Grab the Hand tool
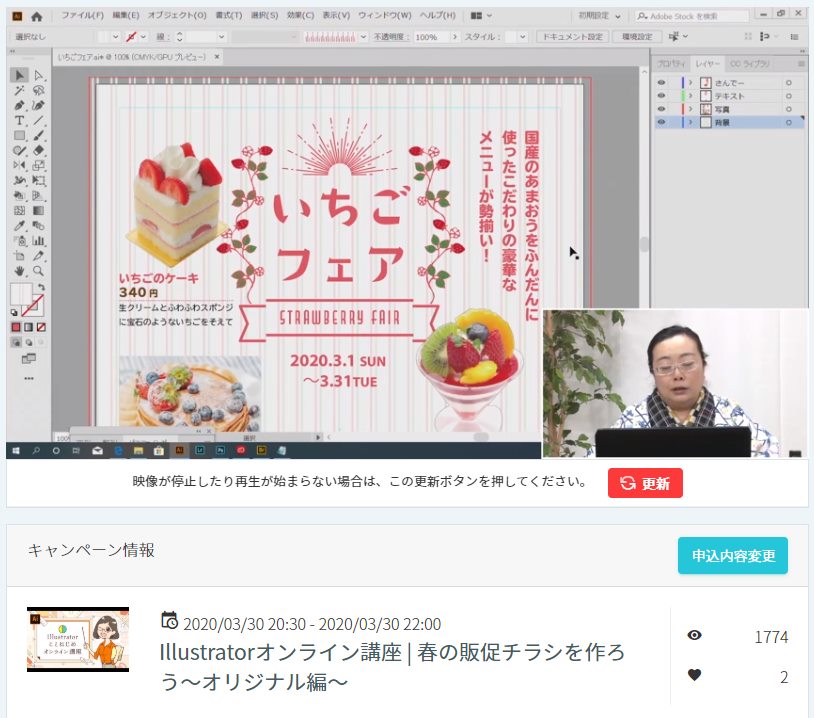Screen dimensions: 814x718 click(x=18, y=270)
